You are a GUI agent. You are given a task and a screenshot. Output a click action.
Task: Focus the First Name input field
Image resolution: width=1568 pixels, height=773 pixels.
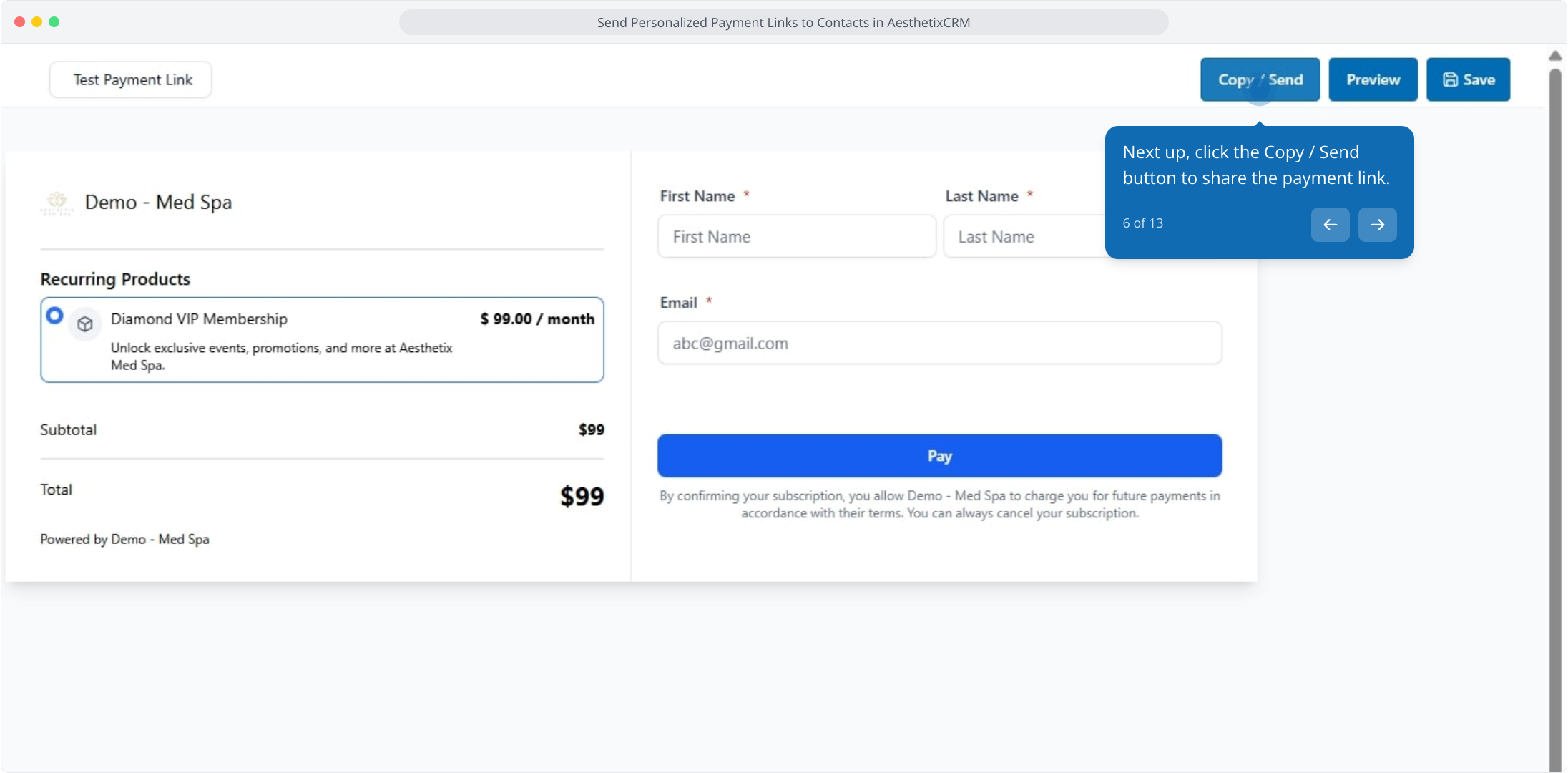coord(796,237)
